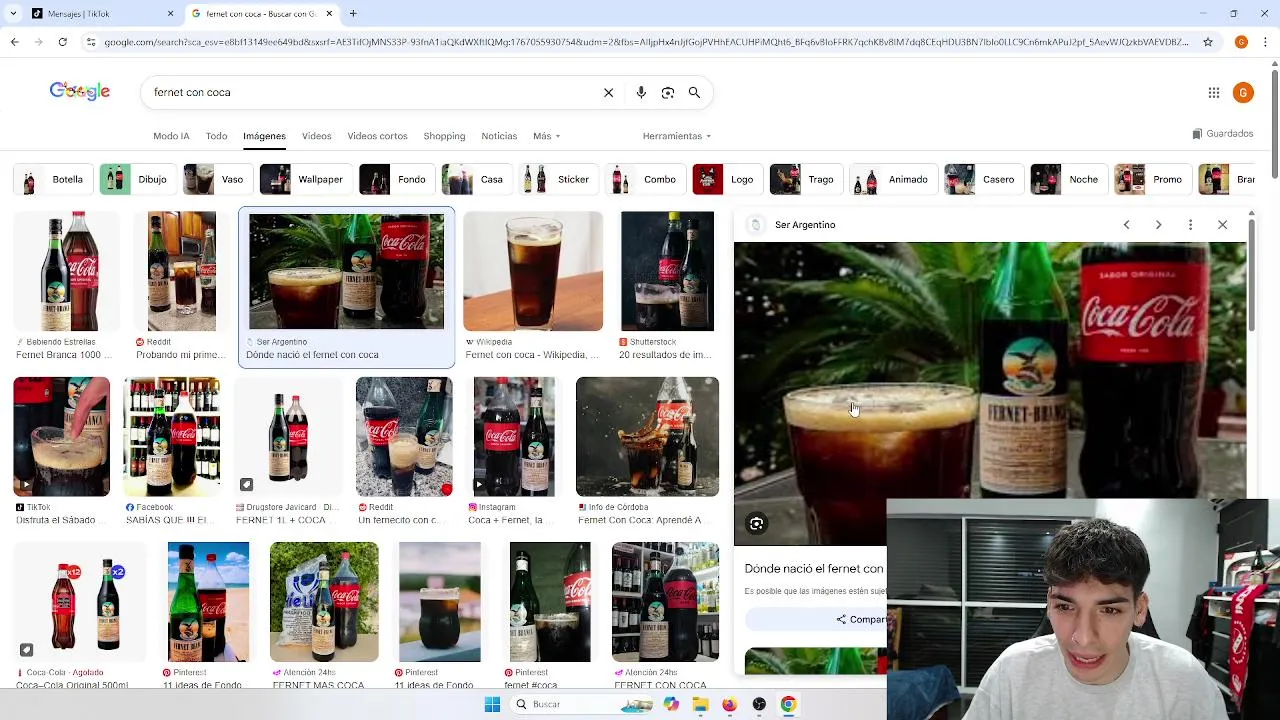Open the Guardados saved items link
1280x720 pixels.
[1223, 134]
